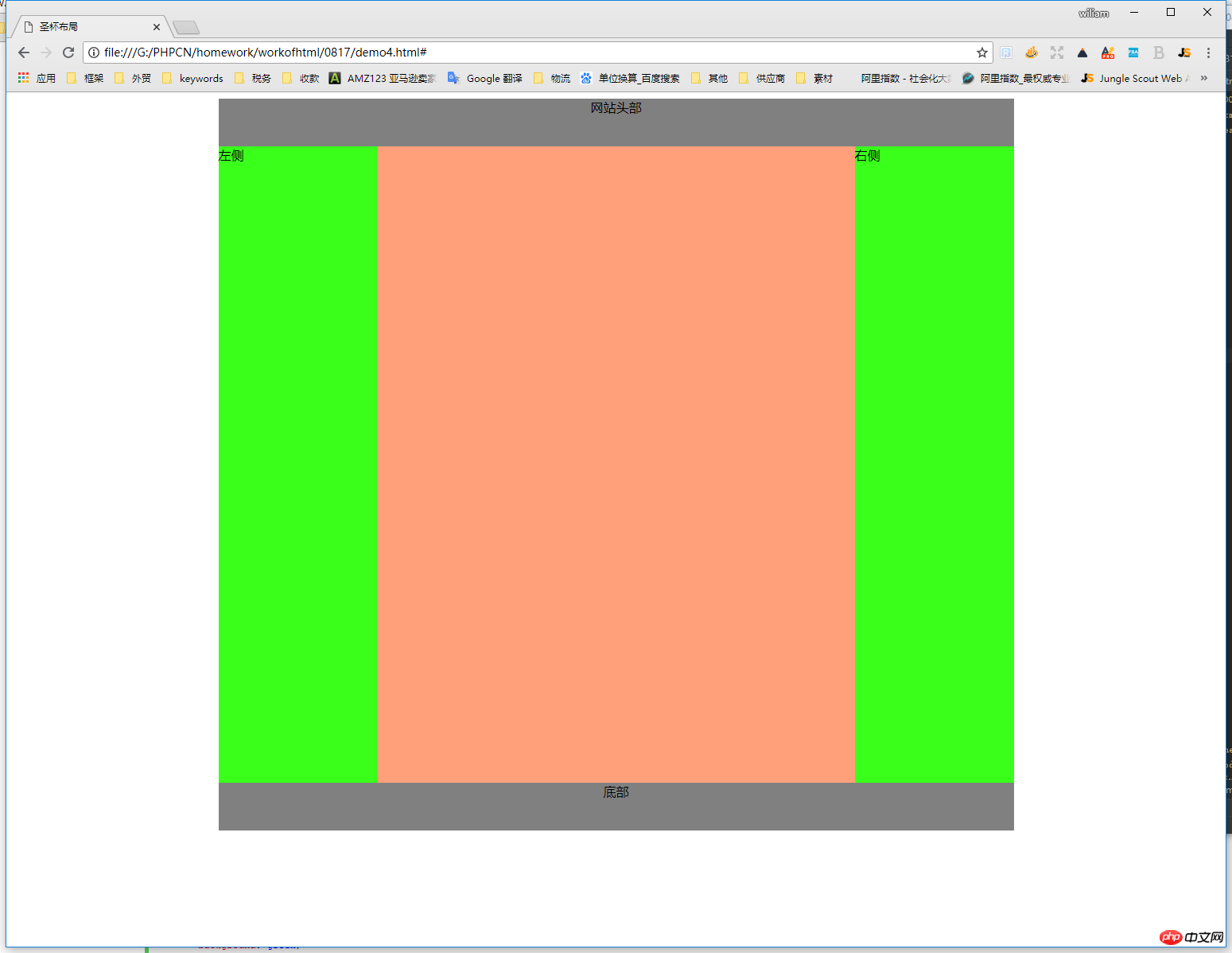Open the Jungle Scout Web bookmark
The image size is (1232, 953).
click(x=1135, y=78)
